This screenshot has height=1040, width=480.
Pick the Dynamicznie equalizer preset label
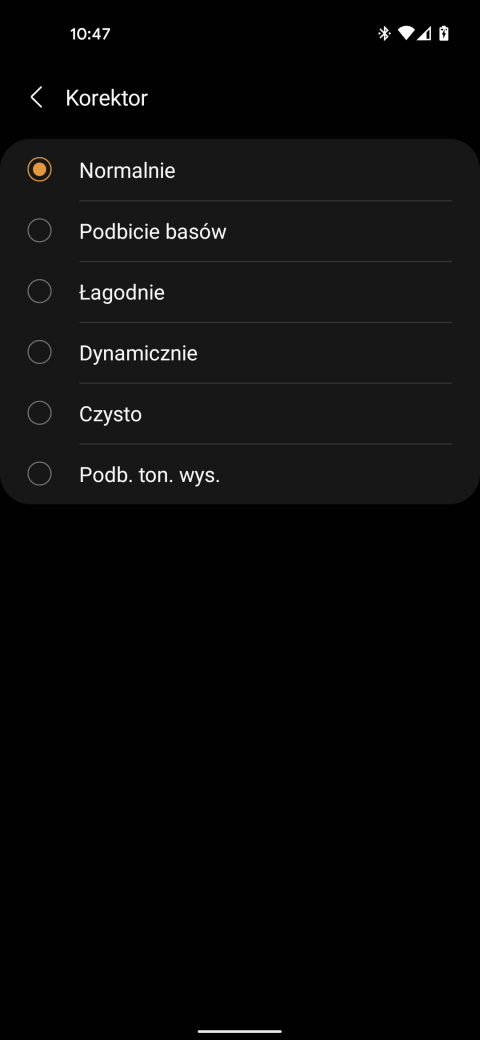point(138,354)
